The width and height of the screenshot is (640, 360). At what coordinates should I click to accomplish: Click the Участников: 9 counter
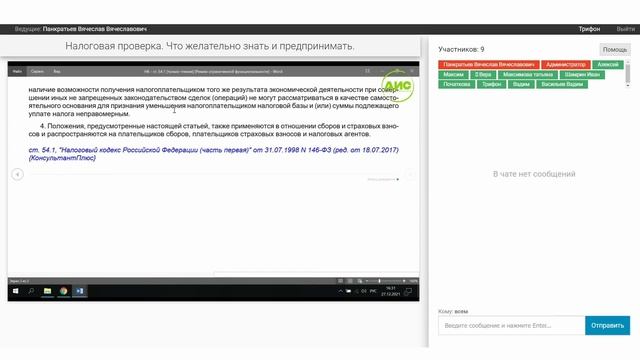461,49
